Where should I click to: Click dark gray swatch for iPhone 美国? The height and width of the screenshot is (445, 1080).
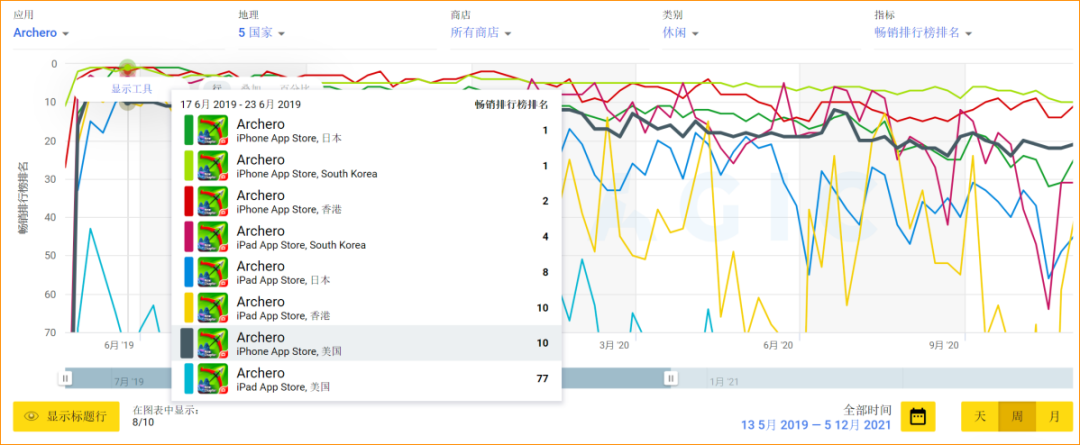coord(187,343)
